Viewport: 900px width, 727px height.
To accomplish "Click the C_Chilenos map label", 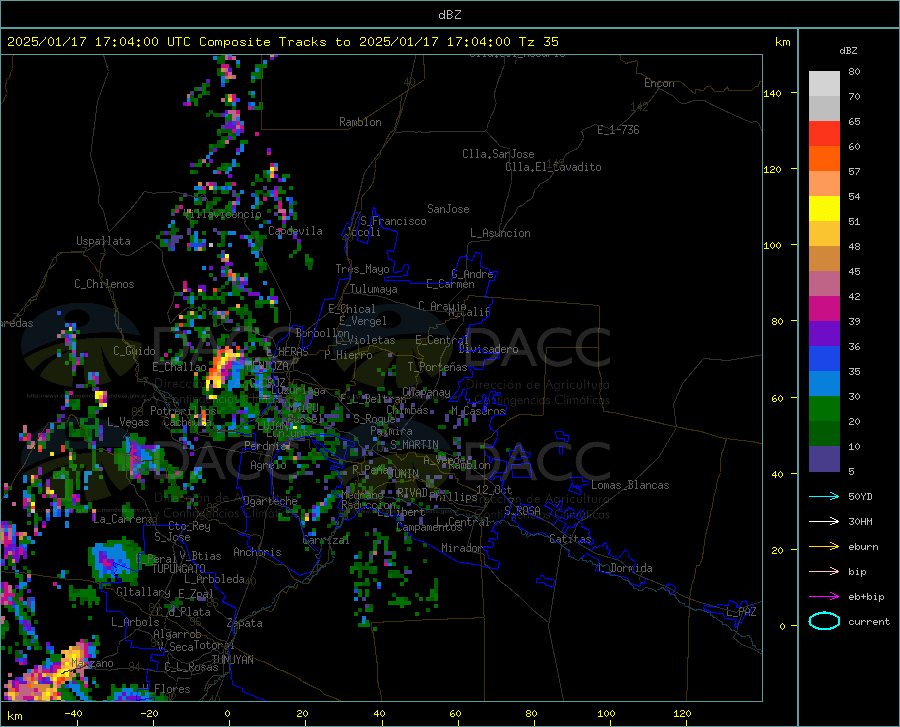I will click(x=104, y=284).
